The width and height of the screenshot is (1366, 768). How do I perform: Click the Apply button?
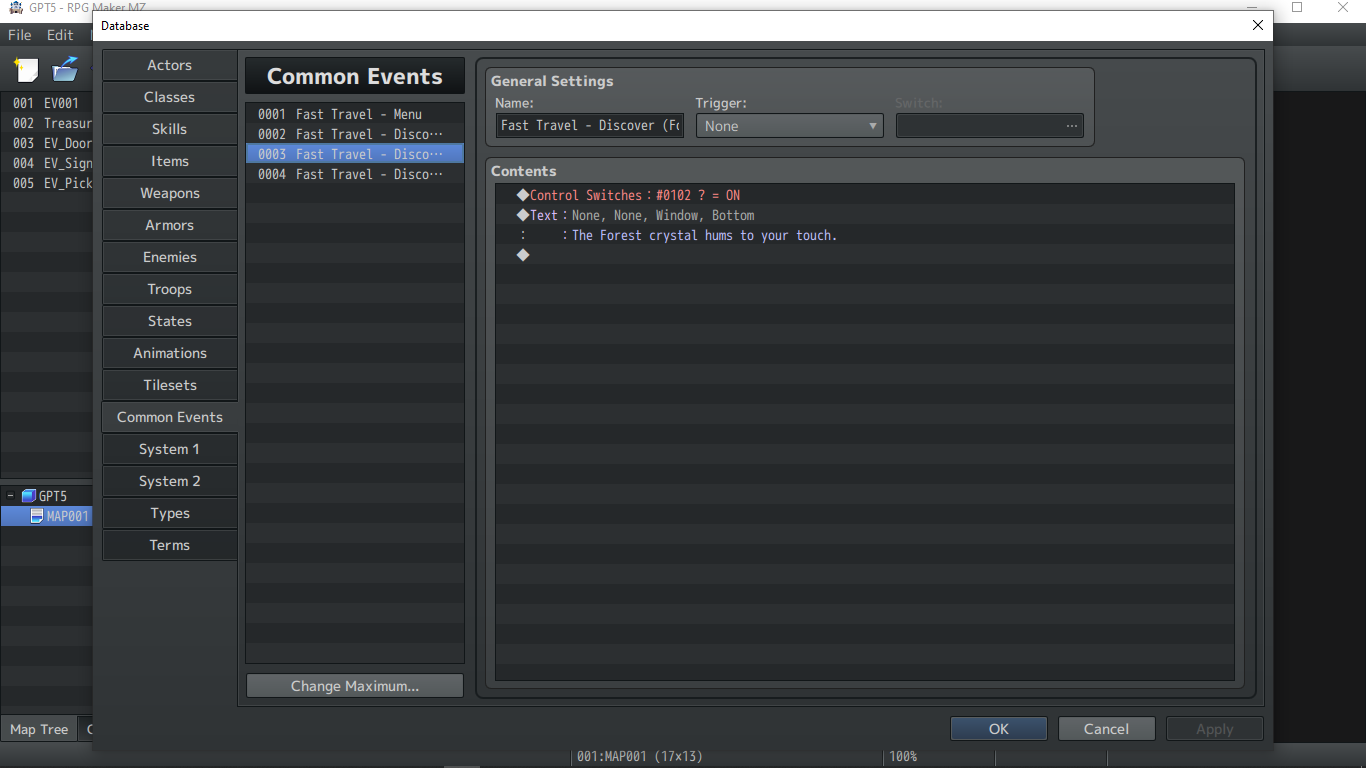[1215, 729]
